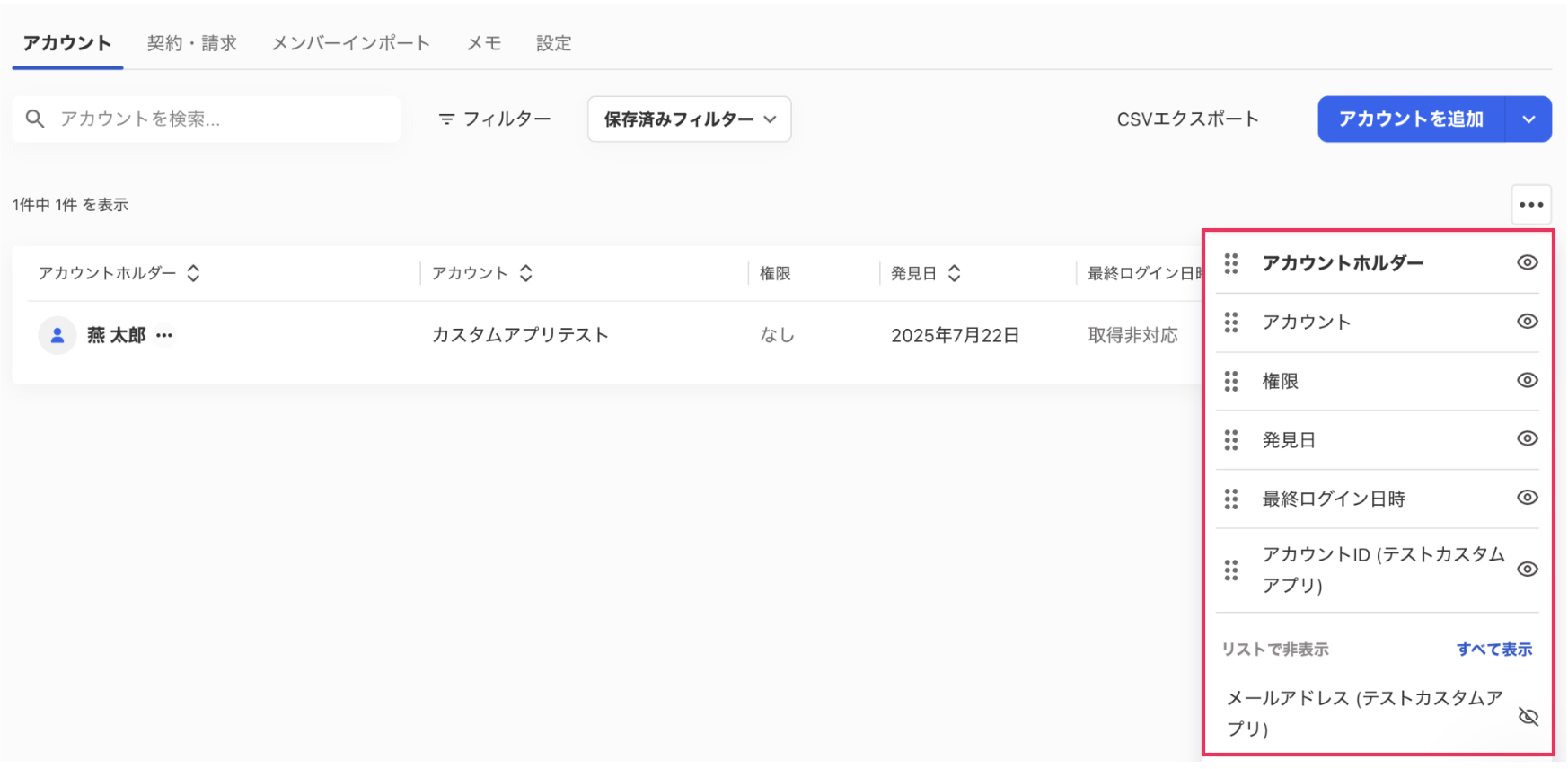The image size is (1568, 769).
Task: Open the three-dot column settings menu
Action: point(1531,205)
